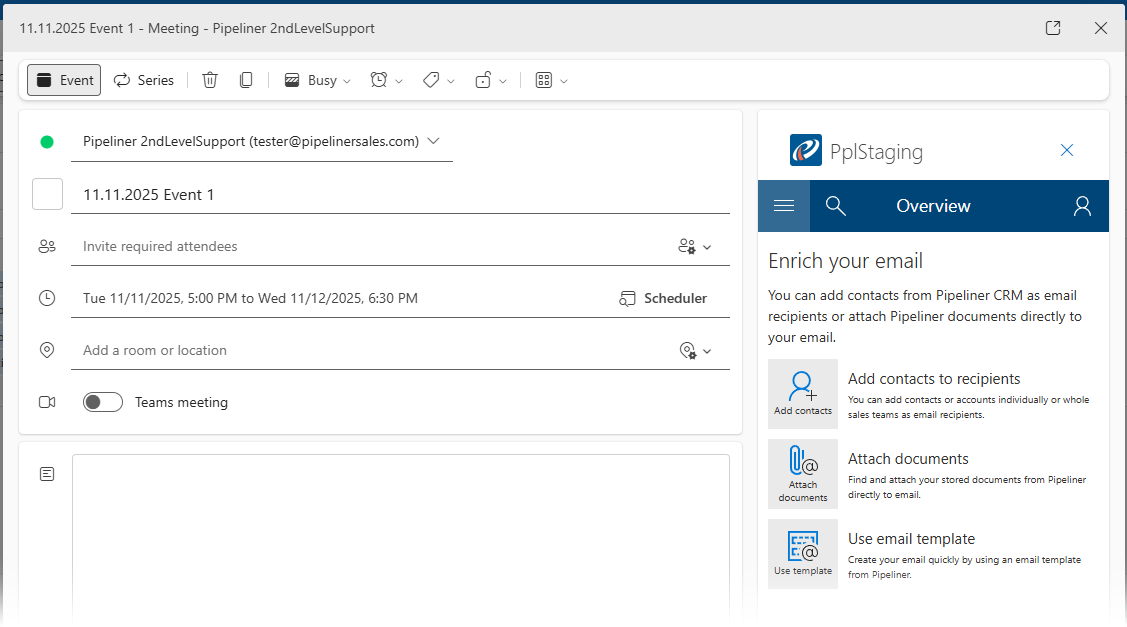Screen dimensions: 1127x627
Task: Open the Scheduler view
Action: pos(664,298)
